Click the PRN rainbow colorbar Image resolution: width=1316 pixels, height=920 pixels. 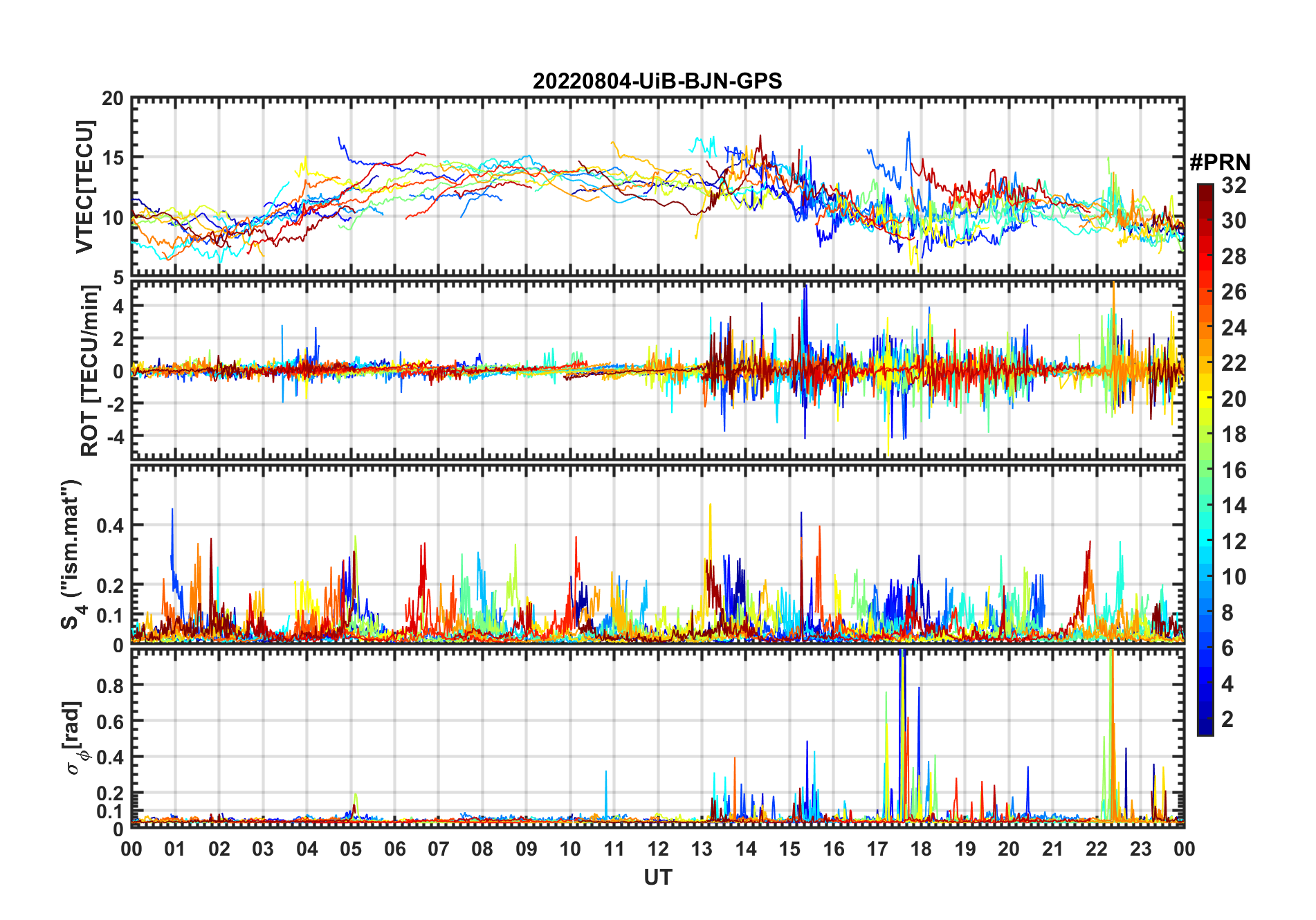[1205, 460]
